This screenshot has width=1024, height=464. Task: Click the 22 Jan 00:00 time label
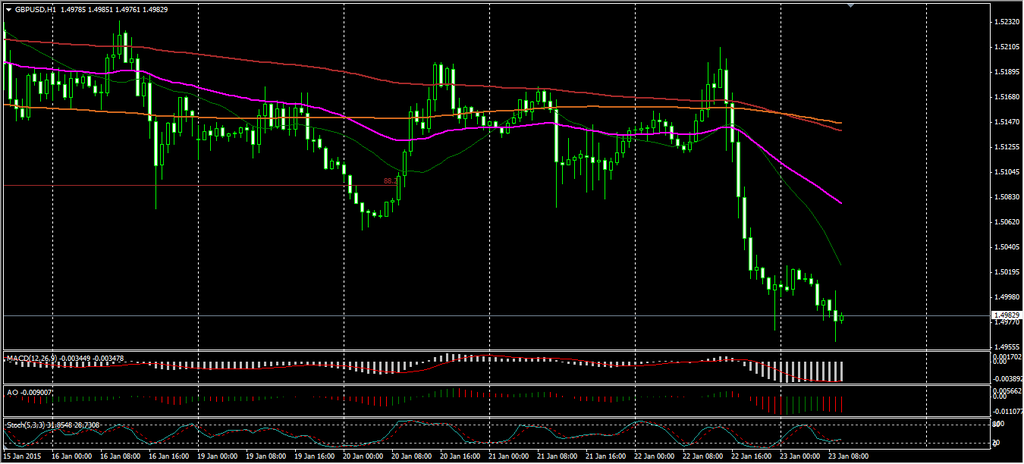(x=655, y=455)
